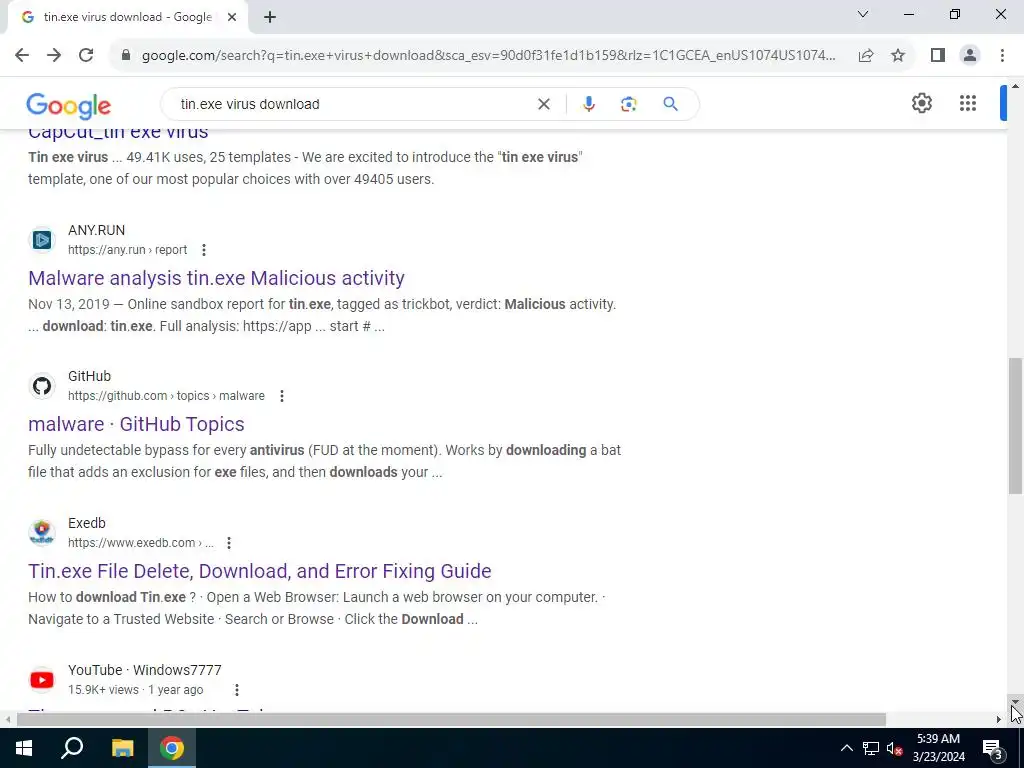This screenshot has height=768, width=1024.
Task: Open the tab search dropdown chevron
Action: click(x=863, y=14)
